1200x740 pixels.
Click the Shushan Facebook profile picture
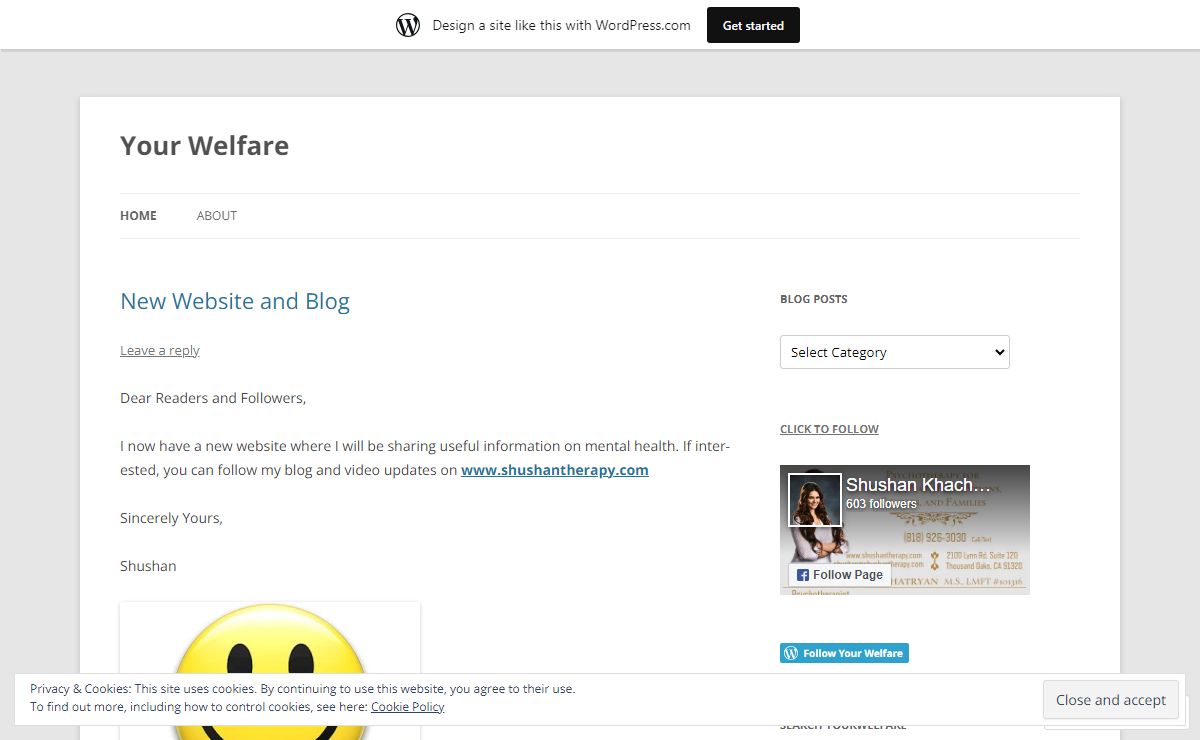click(x=815, y=500)
